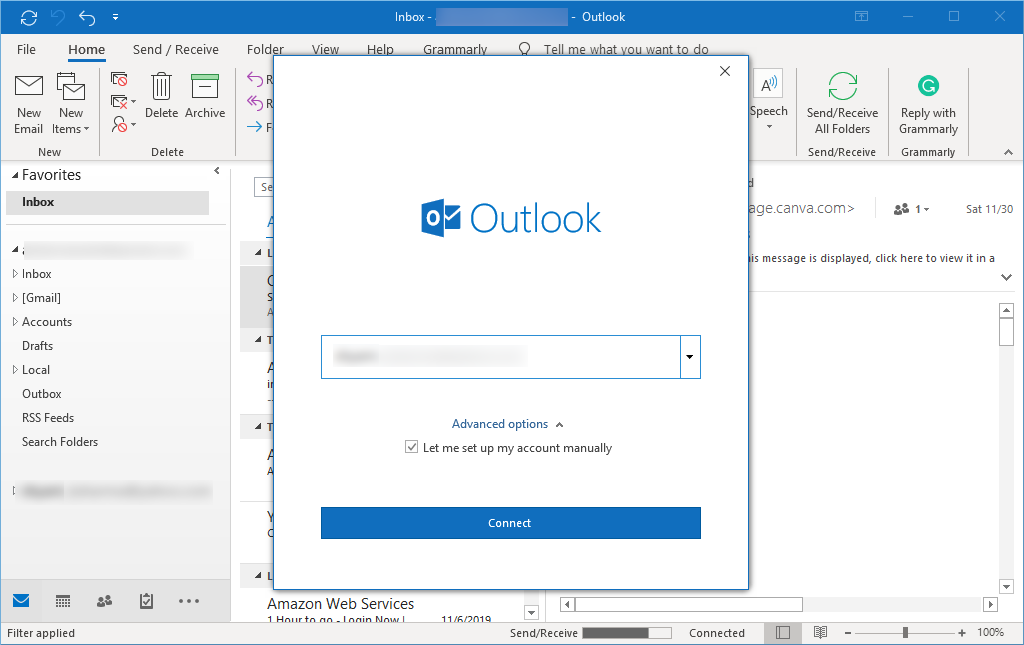Viewport: 1024px width, 645px height.
Task: Open the Drafts folder
Action: (x=37, y=345)
